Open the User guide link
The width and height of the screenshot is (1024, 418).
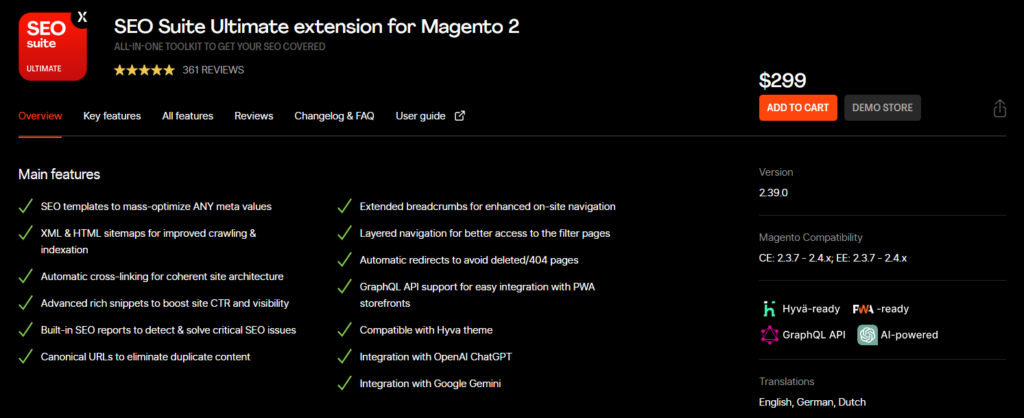click(420, 116)
